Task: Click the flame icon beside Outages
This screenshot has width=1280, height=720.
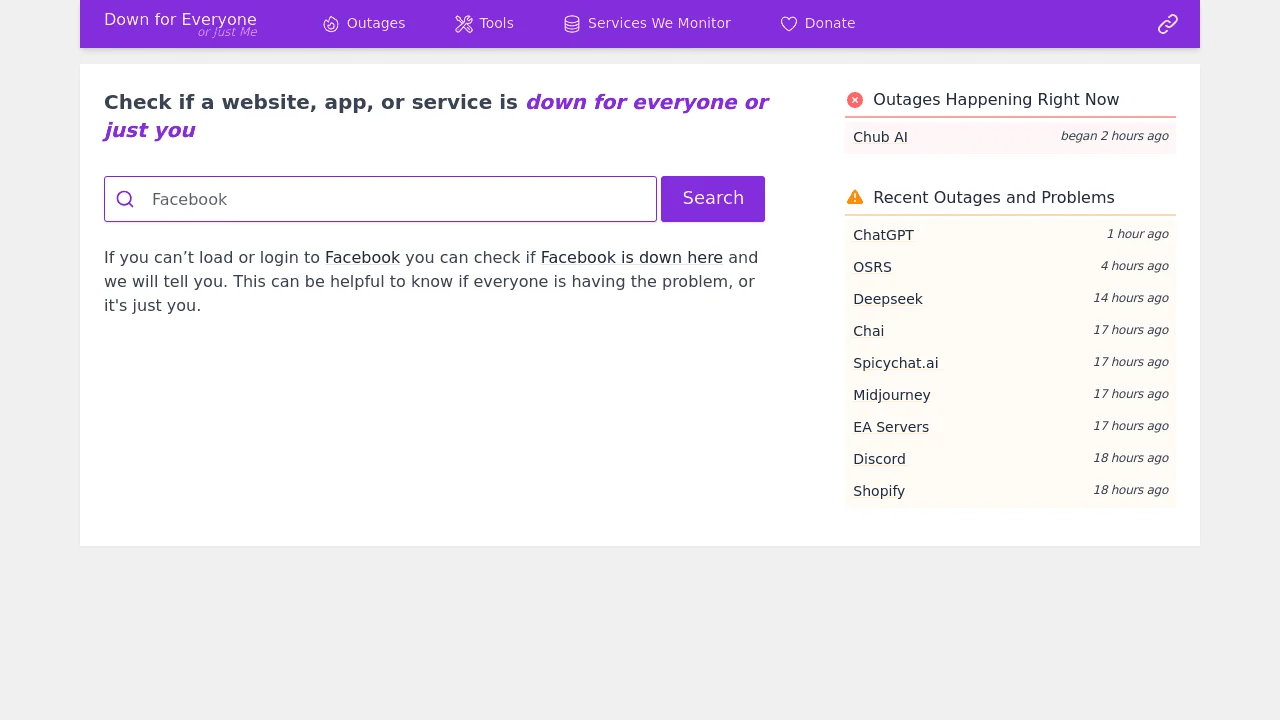Action: click(331, 24)
